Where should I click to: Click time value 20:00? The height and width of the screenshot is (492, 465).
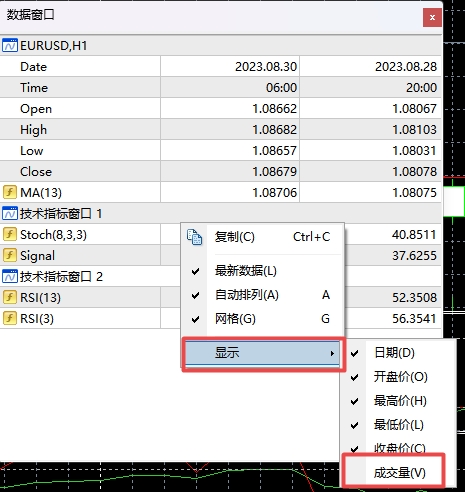pyautogui.click(x=421, y=88)
